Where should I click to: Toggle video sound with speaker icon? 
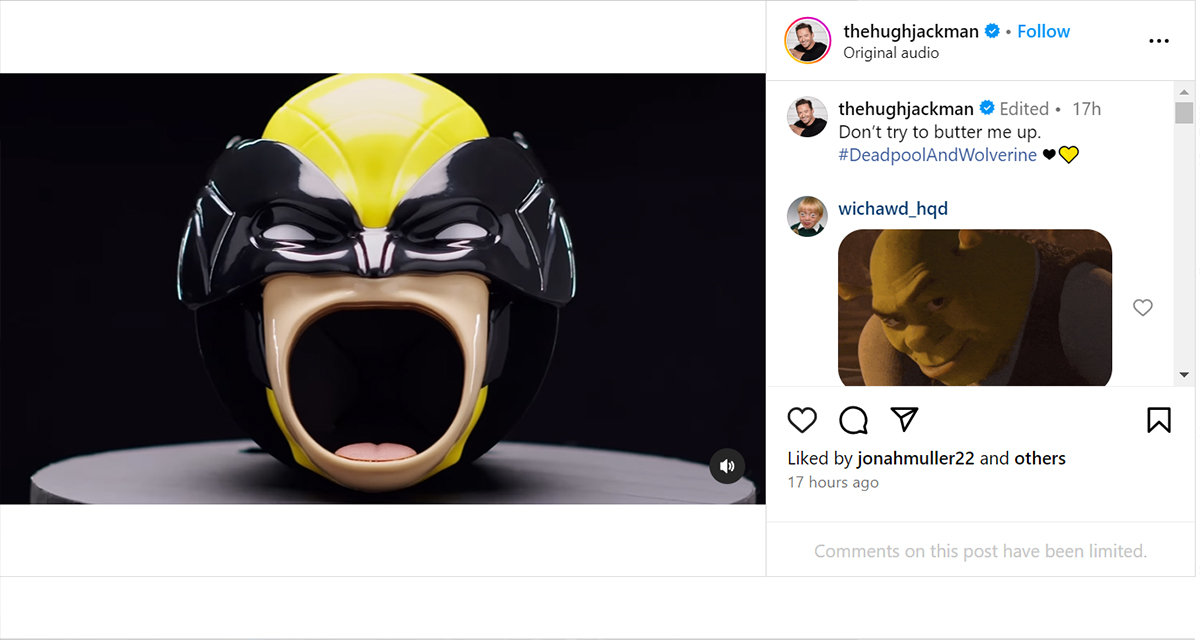click(x=727, y=466)
